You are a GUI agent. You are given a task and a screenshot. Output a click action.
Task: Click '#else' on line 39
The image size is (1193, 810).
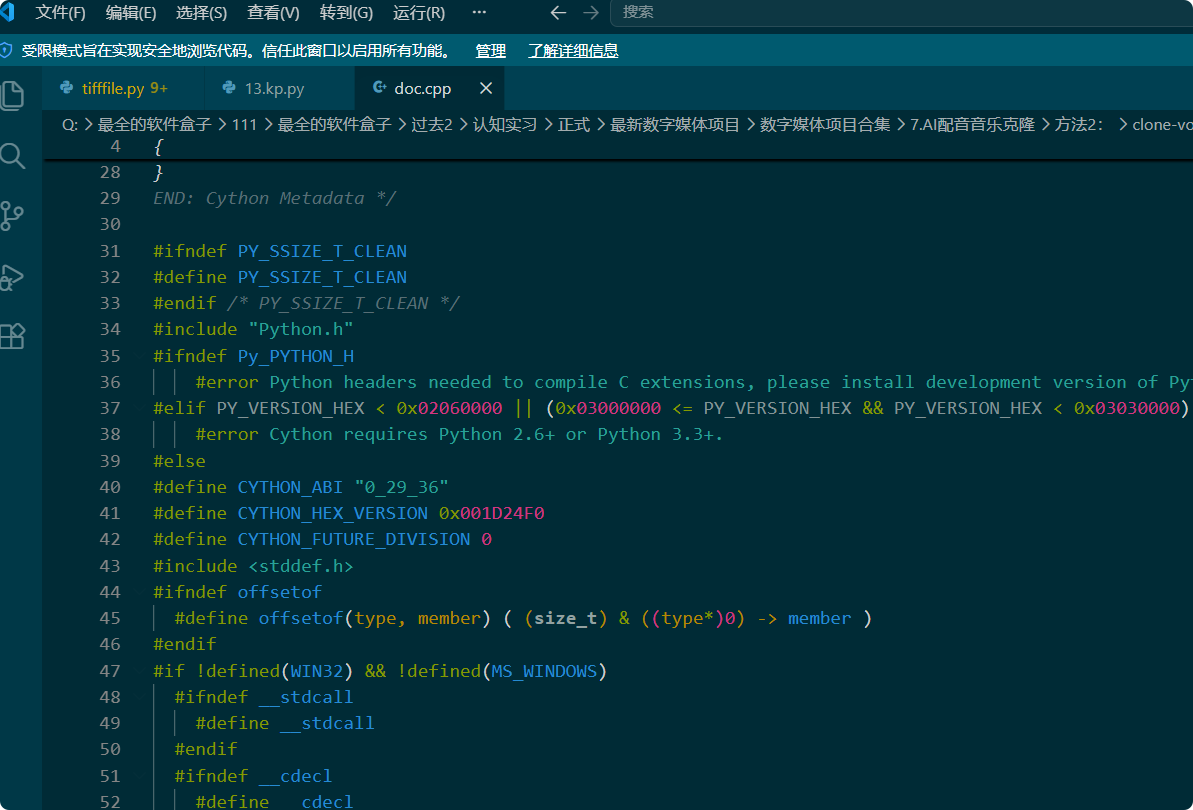(180, 461)
